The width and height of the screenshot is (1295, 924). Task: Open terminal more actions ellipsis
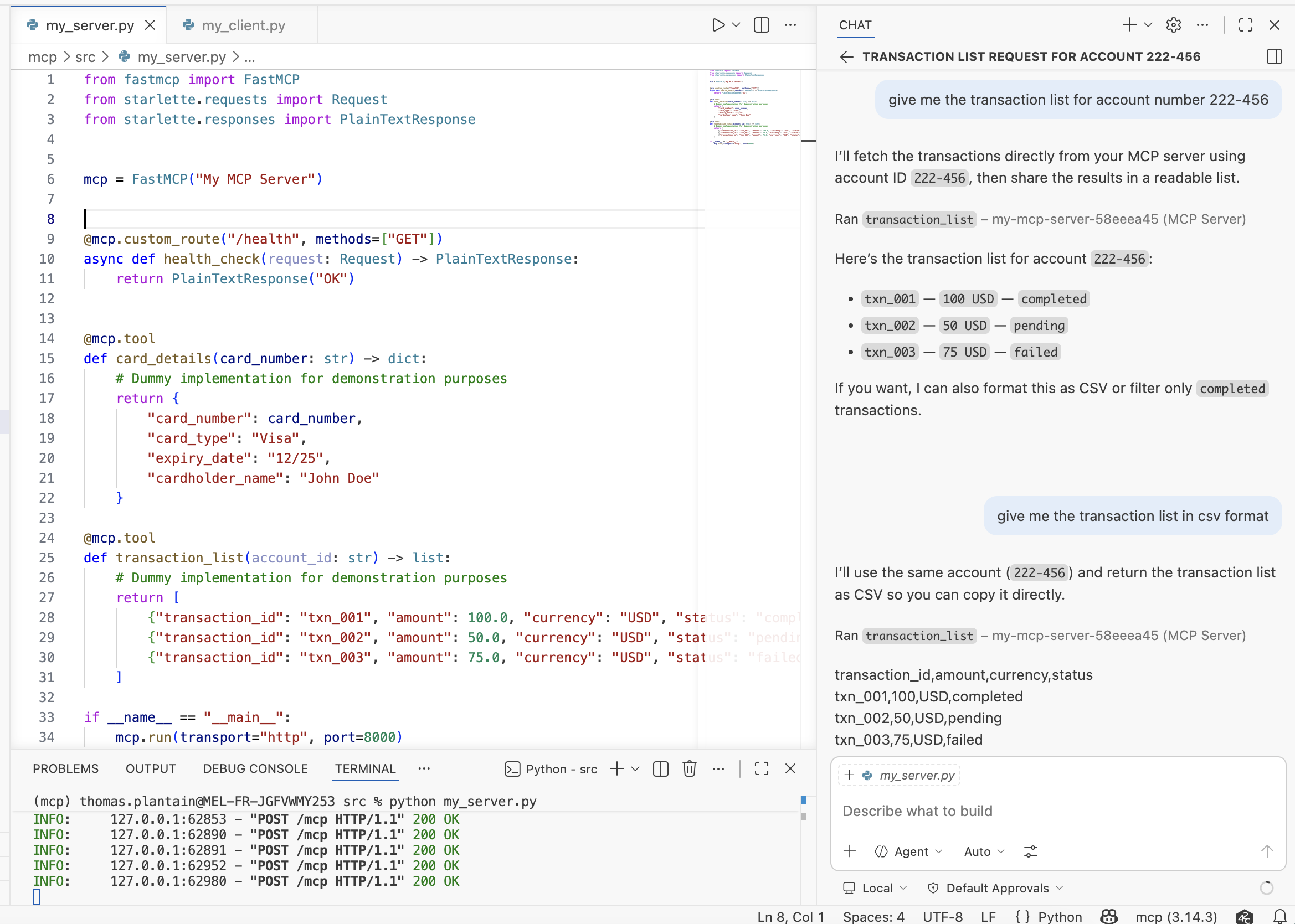(718, 768)
